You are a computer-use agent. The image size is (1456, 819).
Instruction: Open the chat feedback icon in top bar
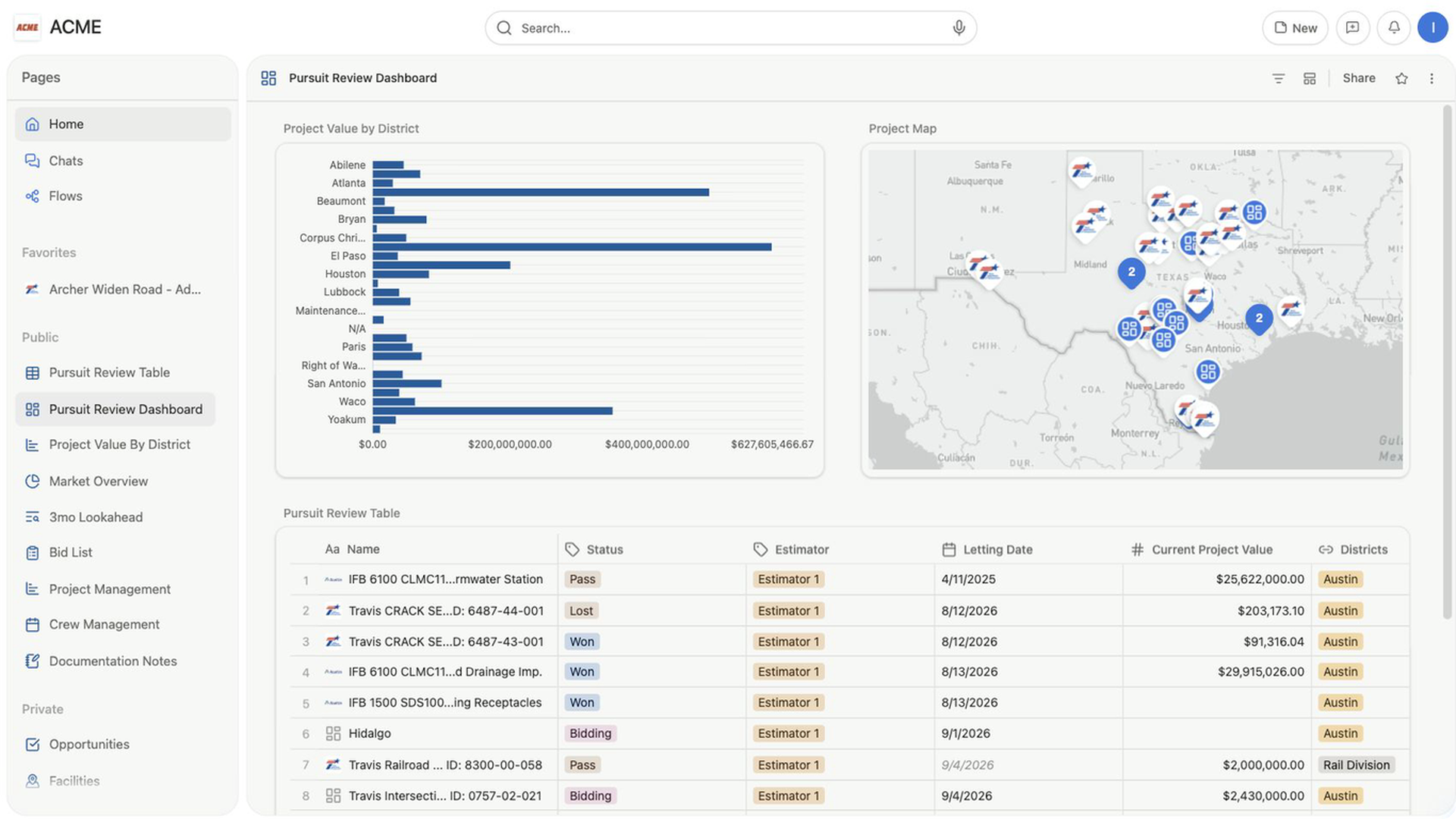click(x=1352, y=28)
